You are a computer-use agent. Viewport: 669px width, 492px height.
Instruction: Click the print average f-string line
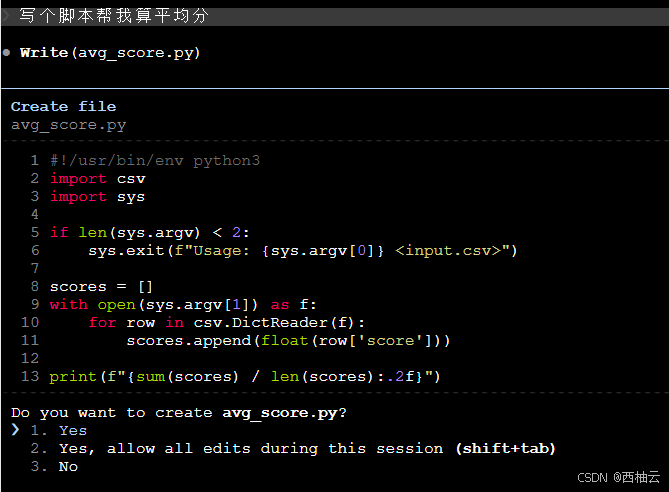pyautogui.click(x=245, y=376)
